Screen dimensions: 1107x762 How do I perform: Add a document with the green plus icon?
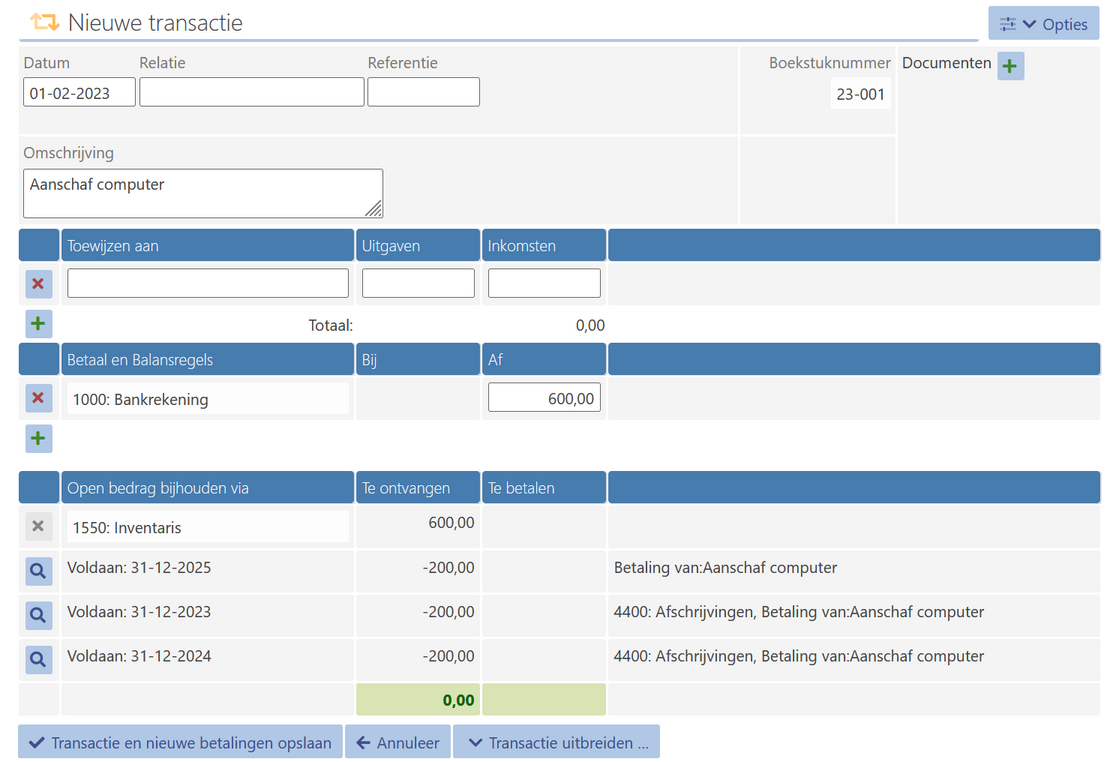tap(1010, 66)
